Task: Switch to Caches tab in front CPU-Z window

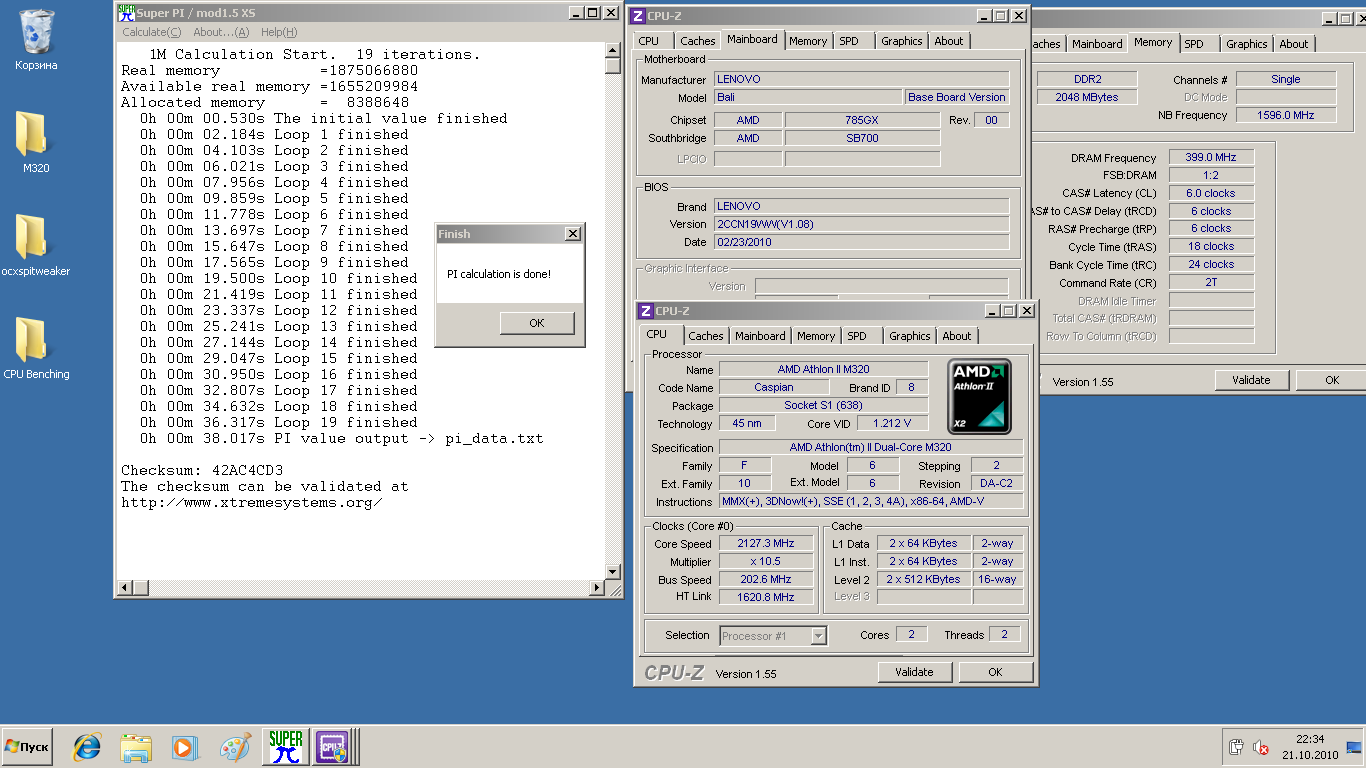Action: (706, 336)
